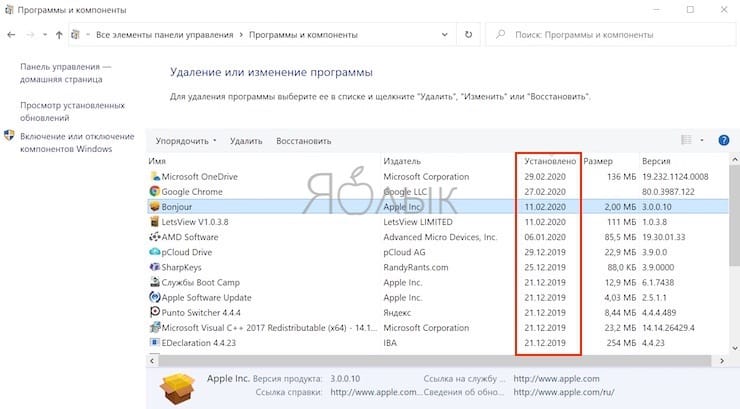
Task: Click version 19.232.1124.0008
Action: coord(675,176)
